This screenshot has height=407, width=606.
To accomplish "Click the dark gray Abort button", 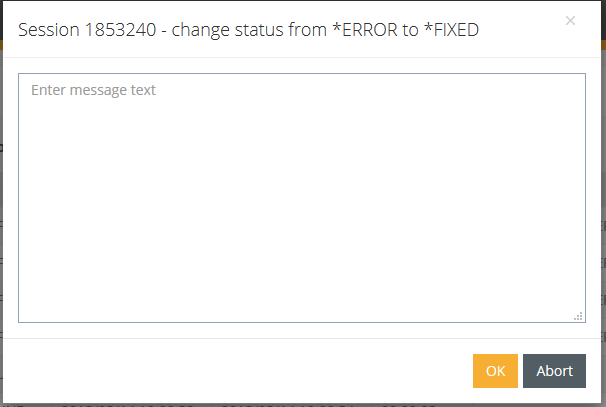I will (x=554, y=371).
